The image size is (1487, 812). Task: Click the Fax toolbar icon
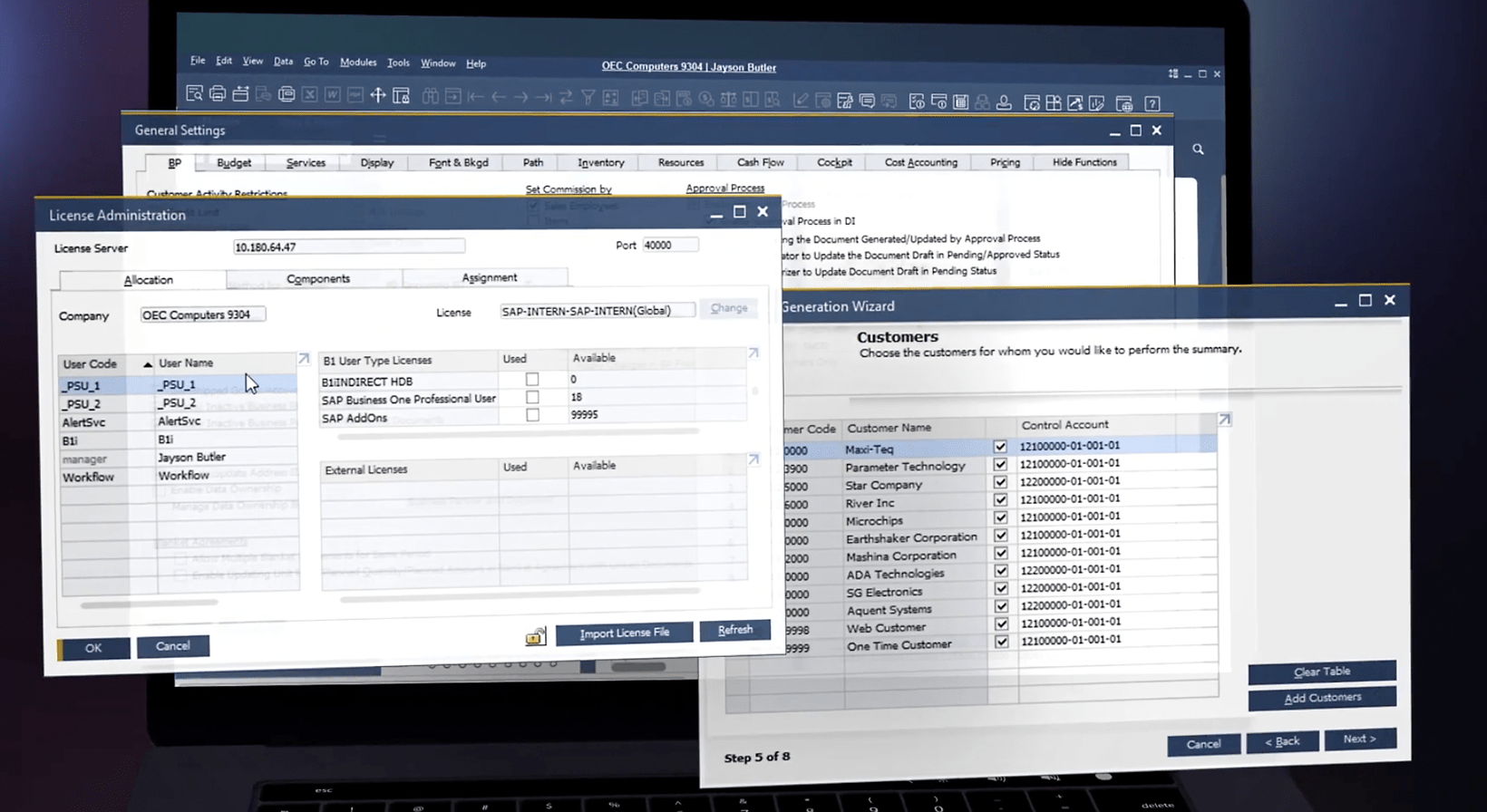tap(287, 94)
